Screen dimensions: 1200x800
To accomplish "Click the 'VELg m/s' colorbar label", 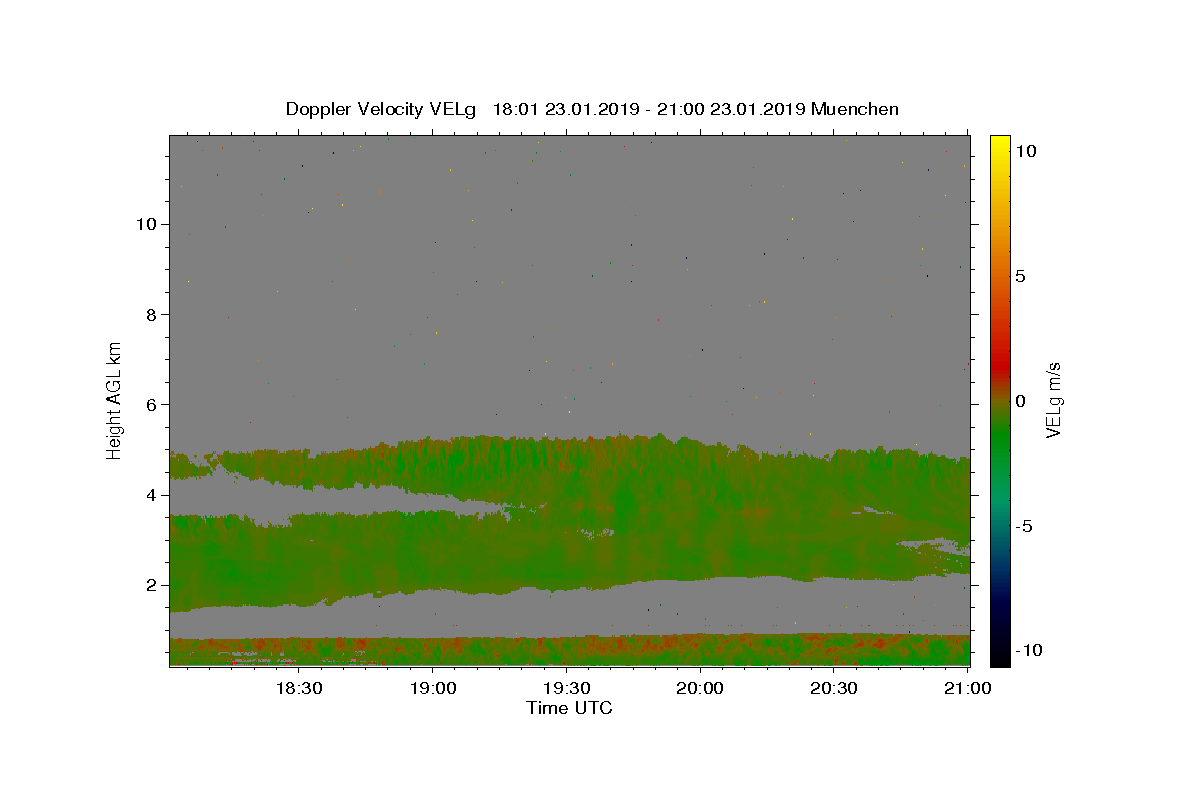I will (x=1053, y=400).
